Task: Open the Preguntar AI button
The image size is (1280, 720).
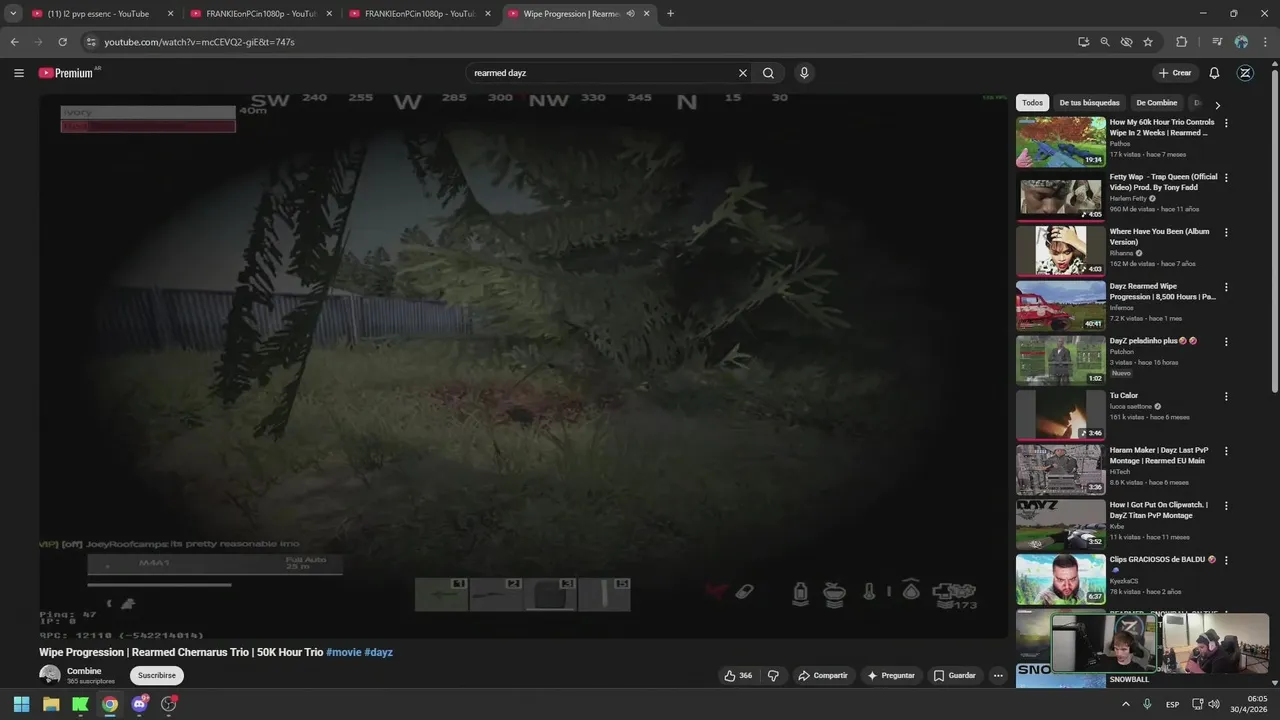Action: (x=891, y=676)
